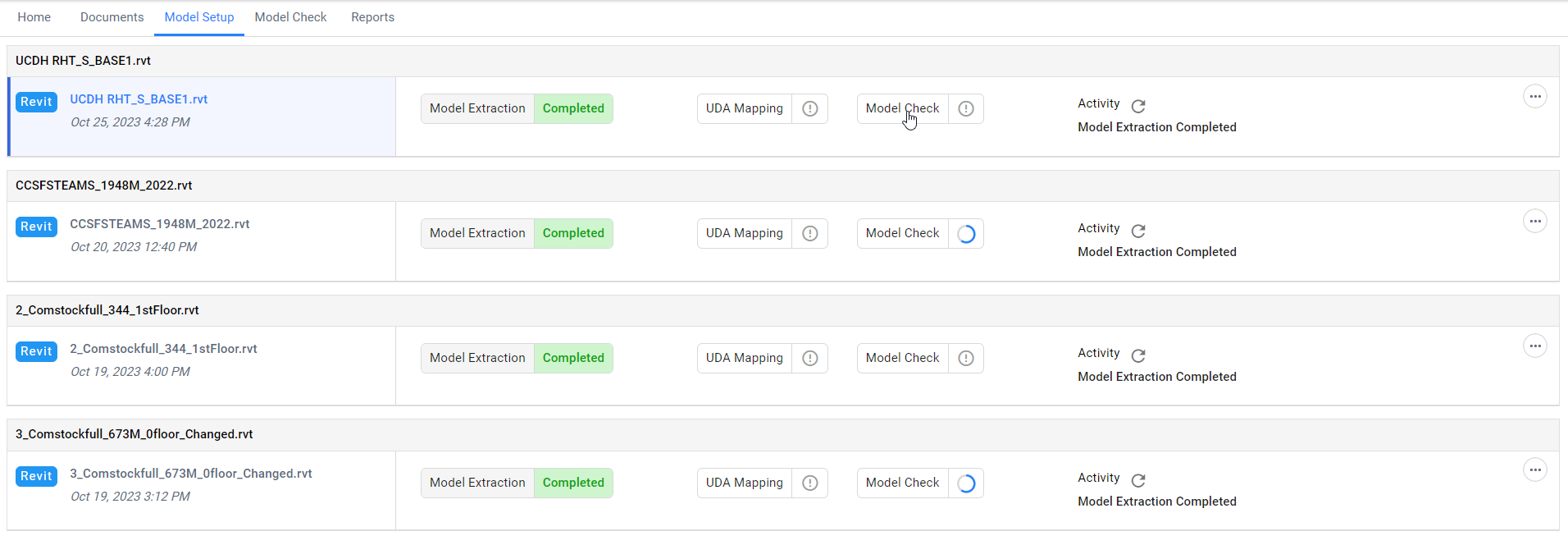The image size is (1568, 536).
Task: Open the Documents tab
Action: 112,17
